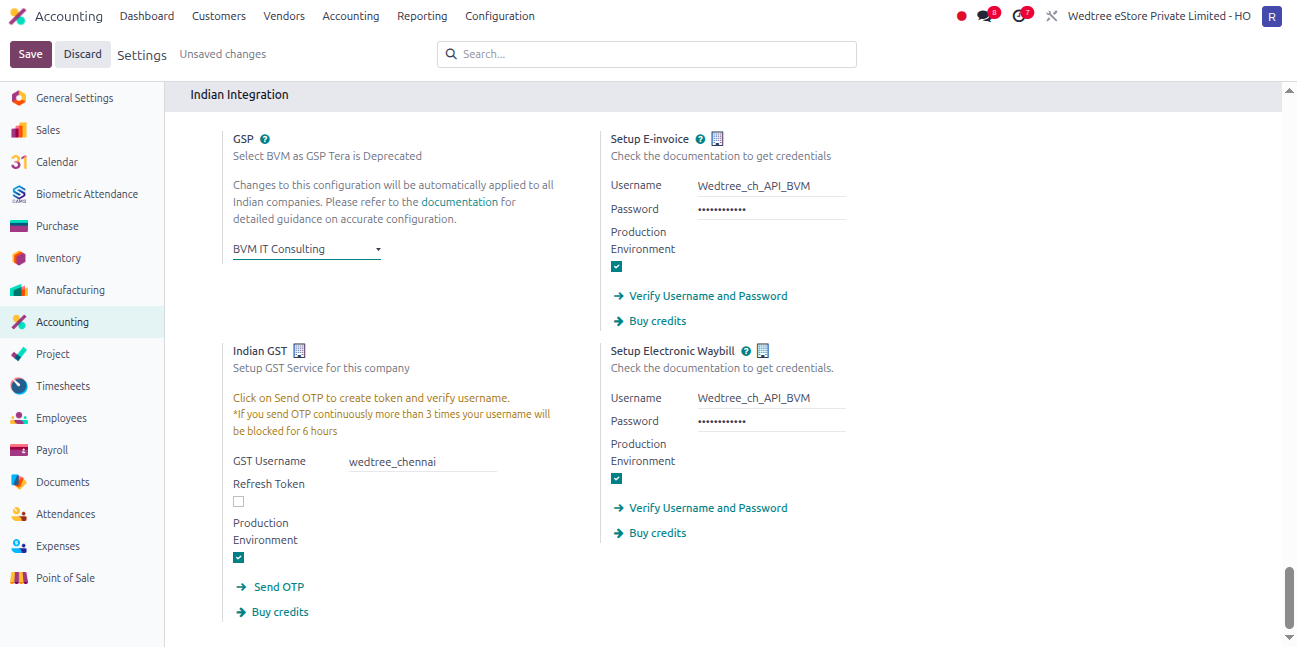
Task: Expand the Configuration menu
Action: point(500,16)
